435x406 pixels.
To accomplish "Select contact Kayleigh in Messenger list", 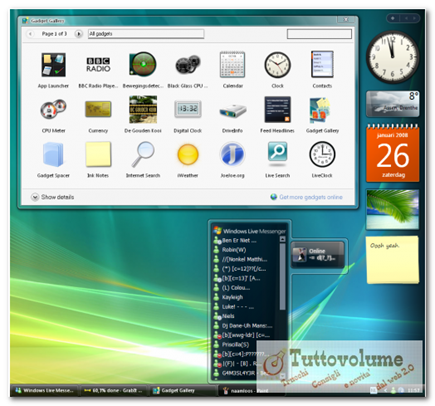I will (232, 297).
